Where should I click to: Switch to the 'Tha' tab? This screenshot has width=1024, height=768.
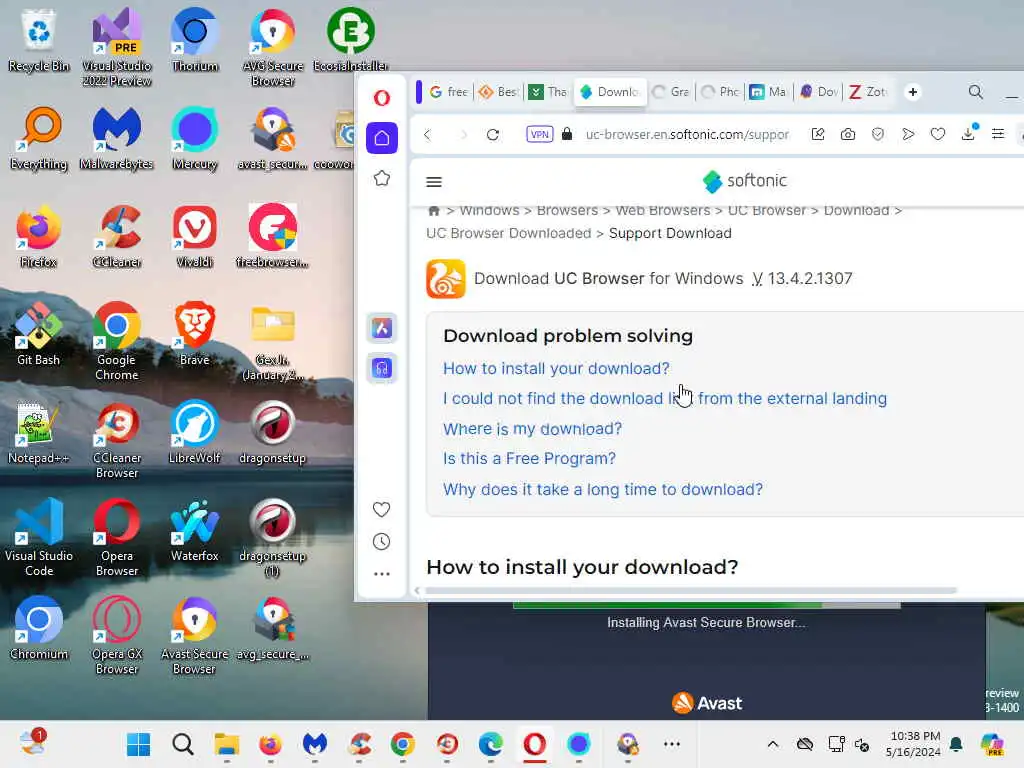click(x=548, y=92)
